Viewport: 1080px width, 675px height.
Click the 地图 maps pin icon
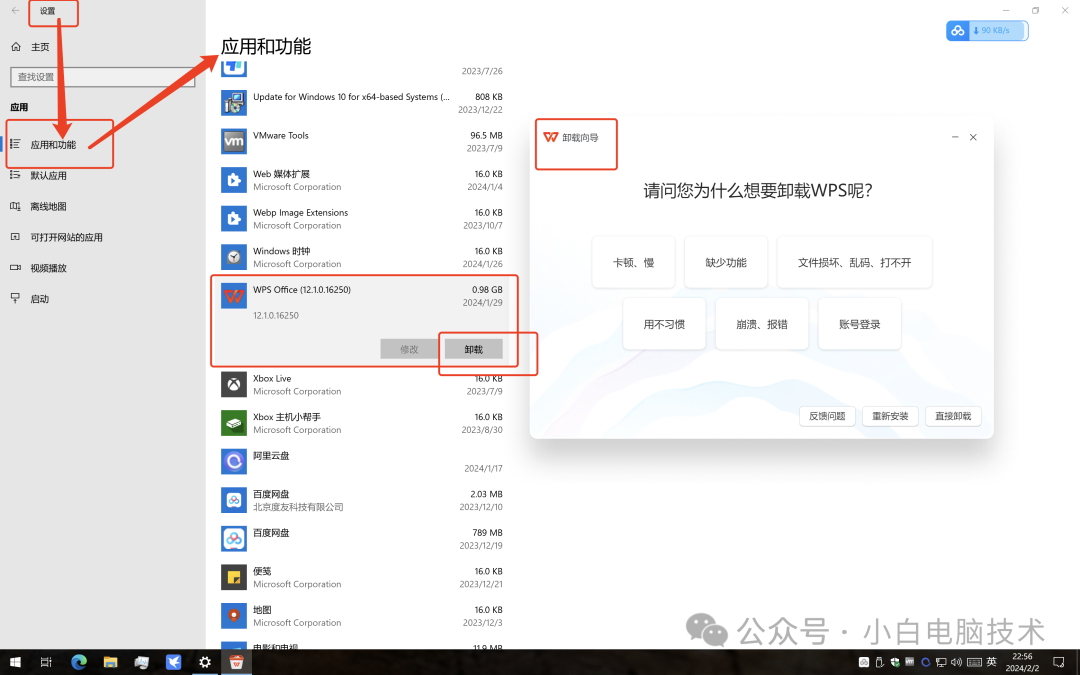pos(234,616)
